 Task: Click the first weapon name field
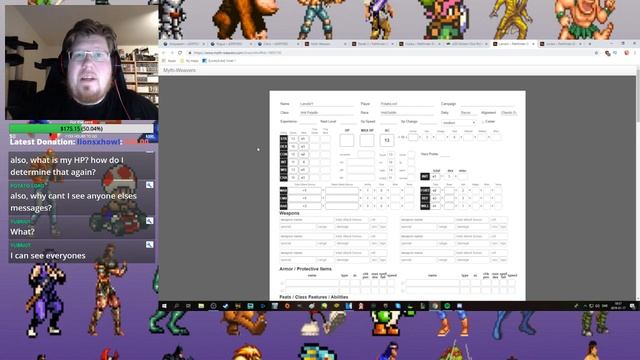pos(307,220)
